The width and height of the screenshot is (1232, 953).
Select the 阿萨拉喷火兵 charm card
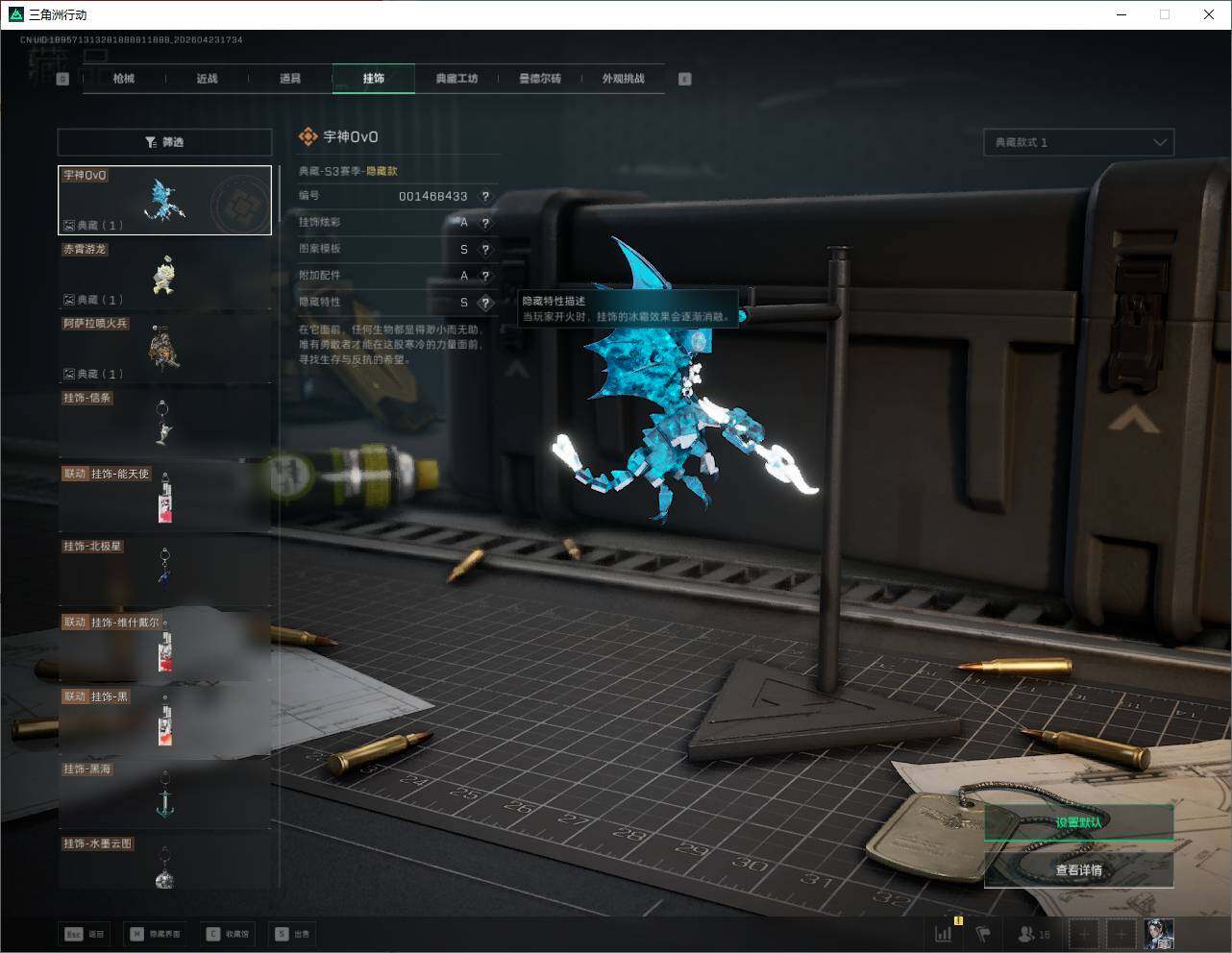tap(164, 348)
